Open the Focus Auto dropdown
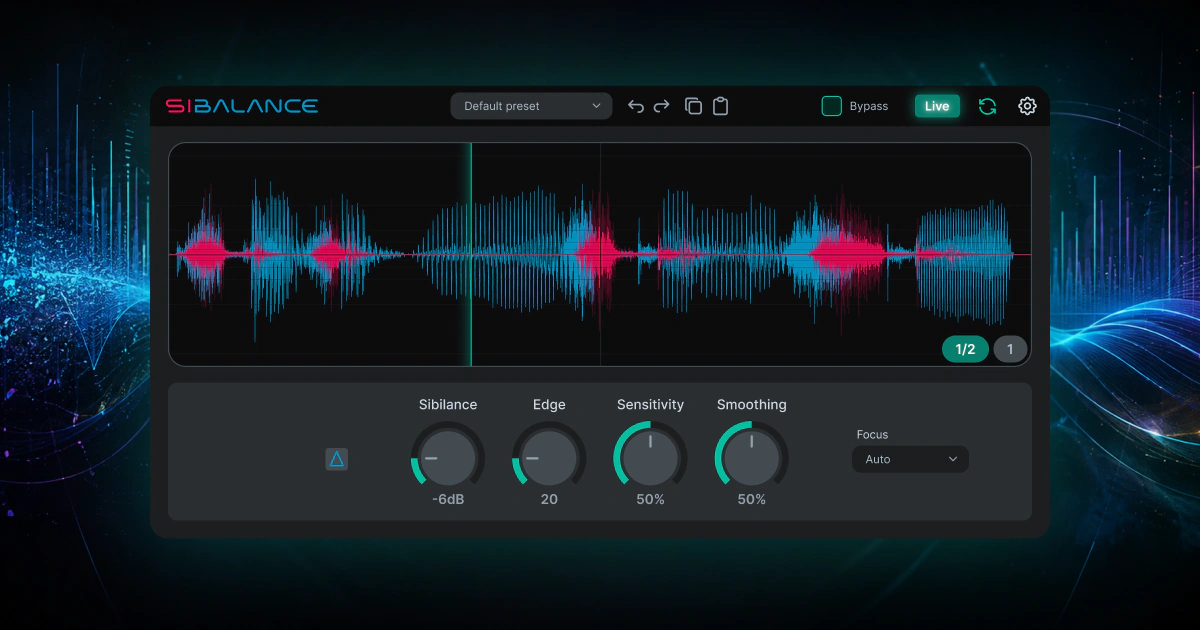 (x=910, y=459)
